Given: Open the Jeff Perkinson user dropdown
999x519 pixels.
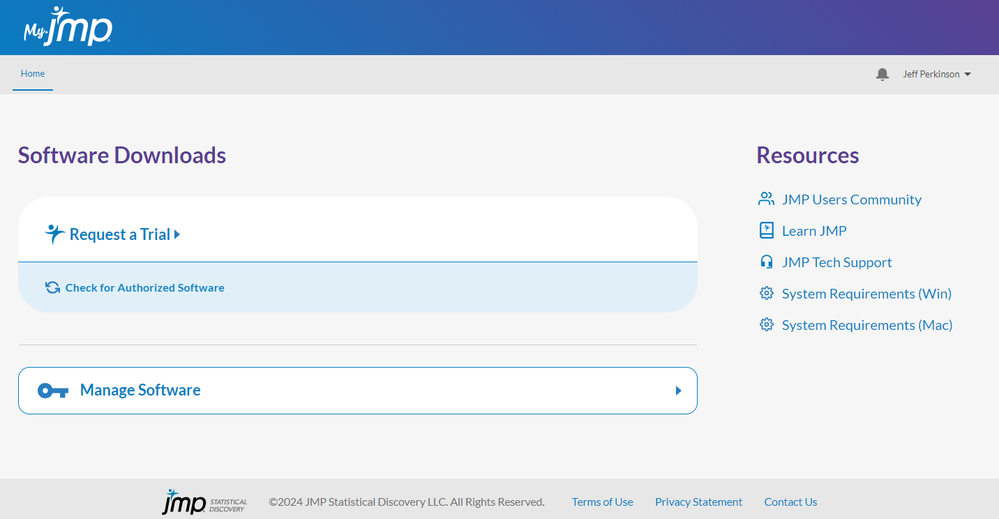Looking at the screenshot, I should coord(937,75).
